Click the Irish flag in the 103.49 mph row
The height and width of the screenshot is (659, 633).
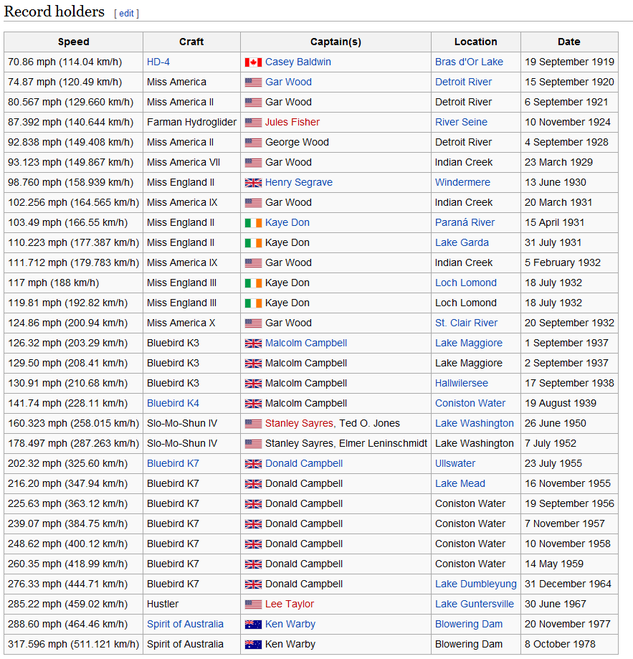tap(253, 223)
